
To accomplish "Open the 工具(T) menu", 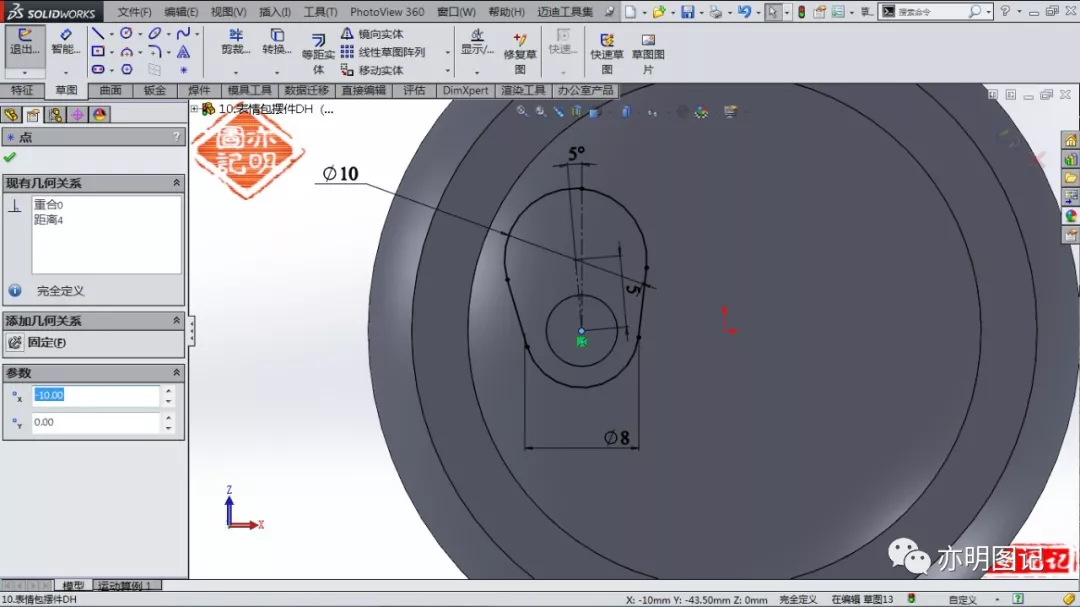I will point(320,12).
